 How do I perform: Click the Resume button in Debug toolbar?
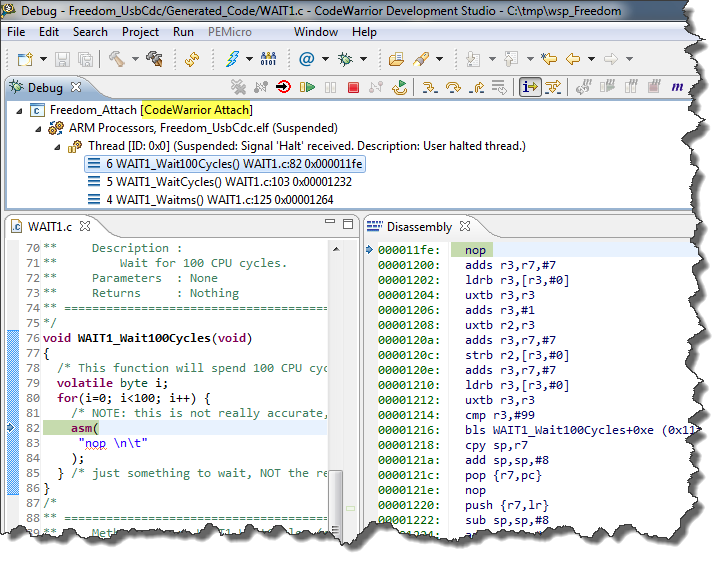pyautogui.click(x=308, y=88)
